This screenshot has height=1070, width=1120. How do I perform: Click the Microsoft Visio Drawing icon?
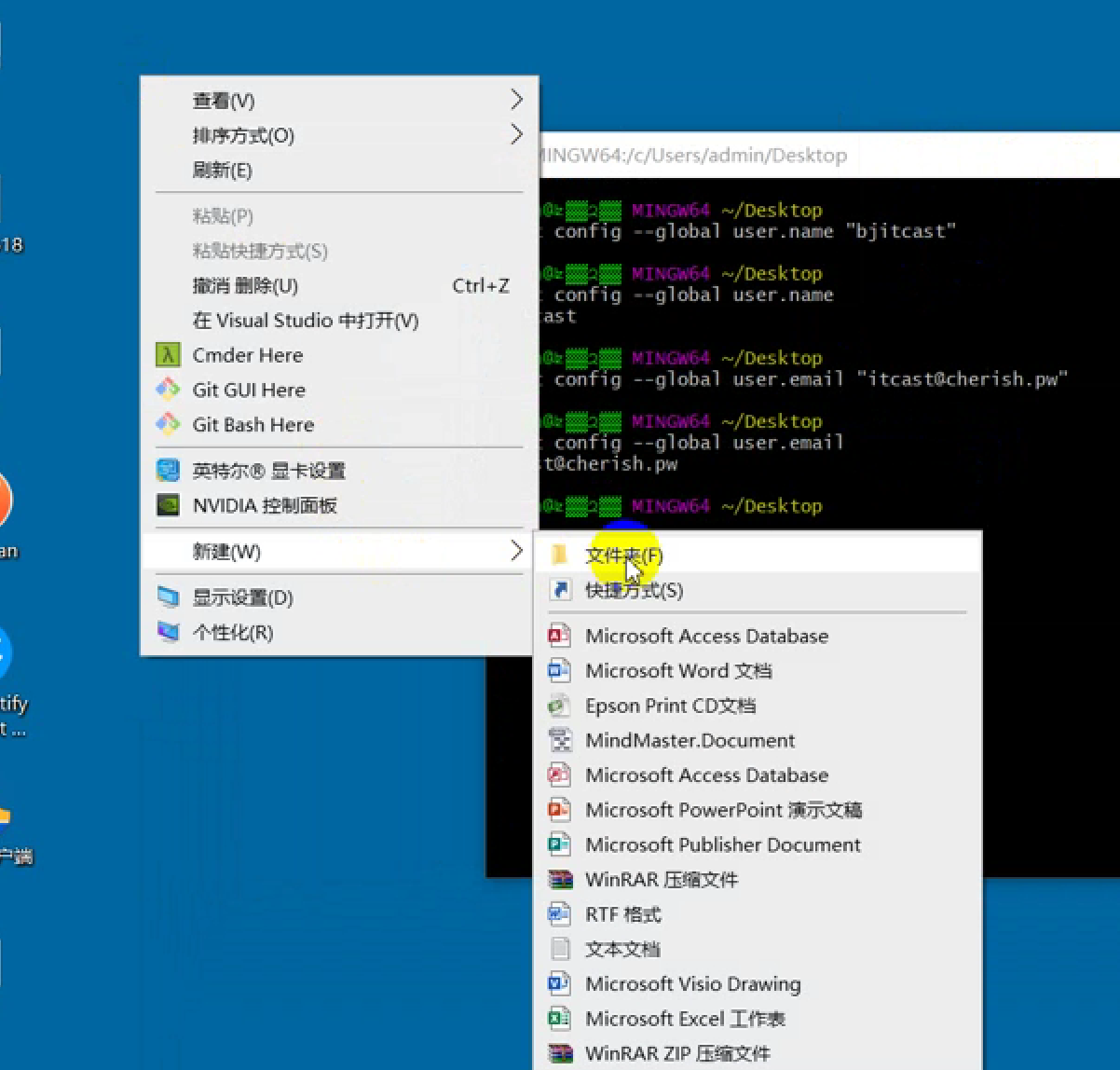[x=559, y=983]
